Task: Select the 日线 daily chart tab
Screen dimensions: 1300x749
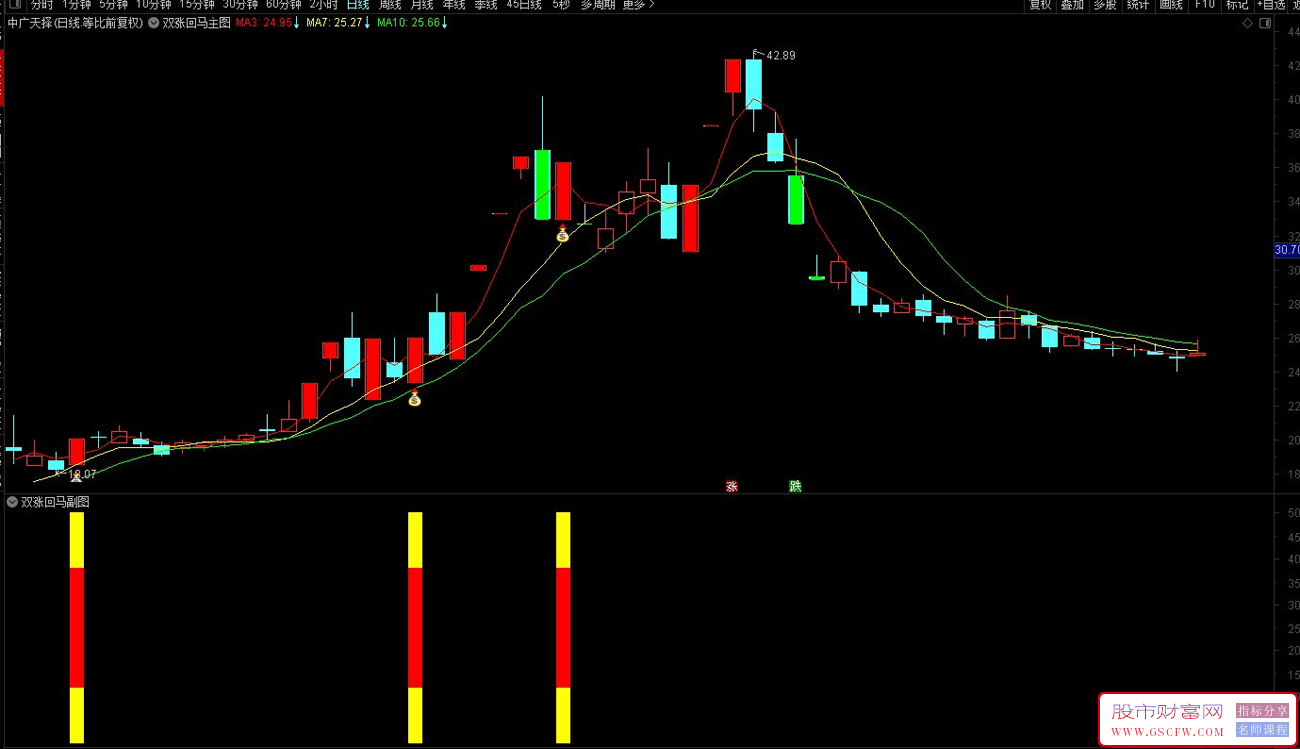Action: pos(358,5)
